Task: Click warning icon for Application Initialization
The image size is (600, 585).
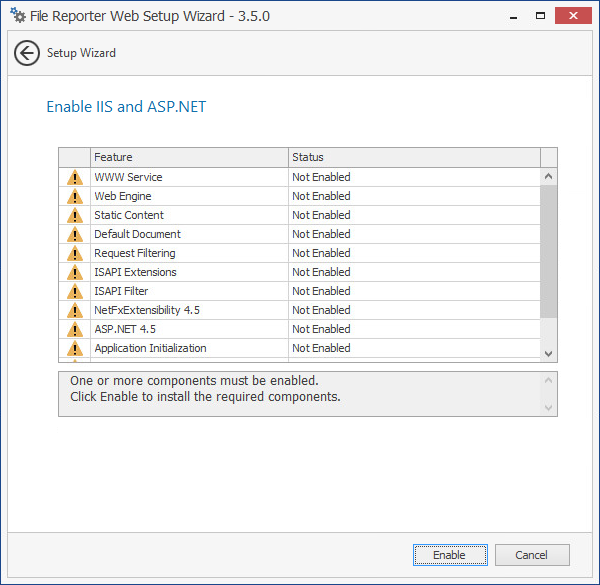Action: (75, 349)
